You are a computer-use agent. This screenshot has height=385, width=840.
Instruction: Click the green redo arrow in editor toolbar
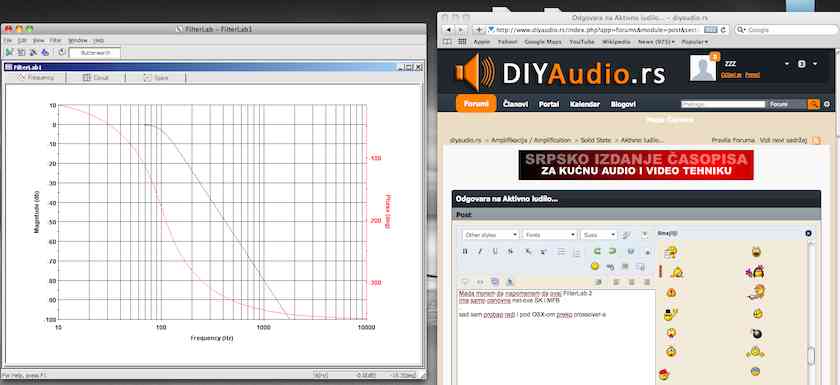click(612, 251)
